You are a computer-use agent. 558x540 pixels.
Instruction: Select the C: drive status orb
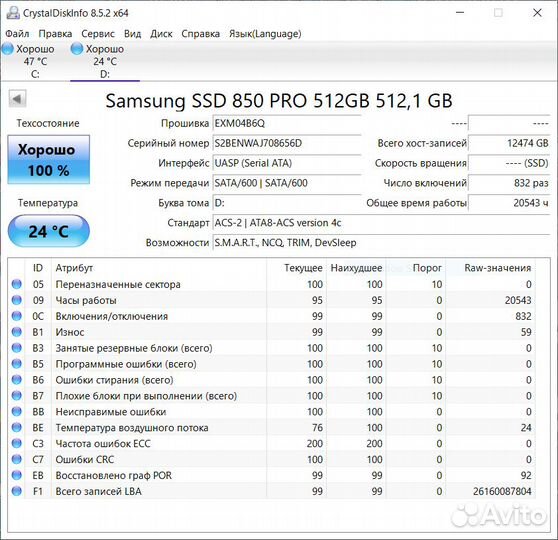8,48
